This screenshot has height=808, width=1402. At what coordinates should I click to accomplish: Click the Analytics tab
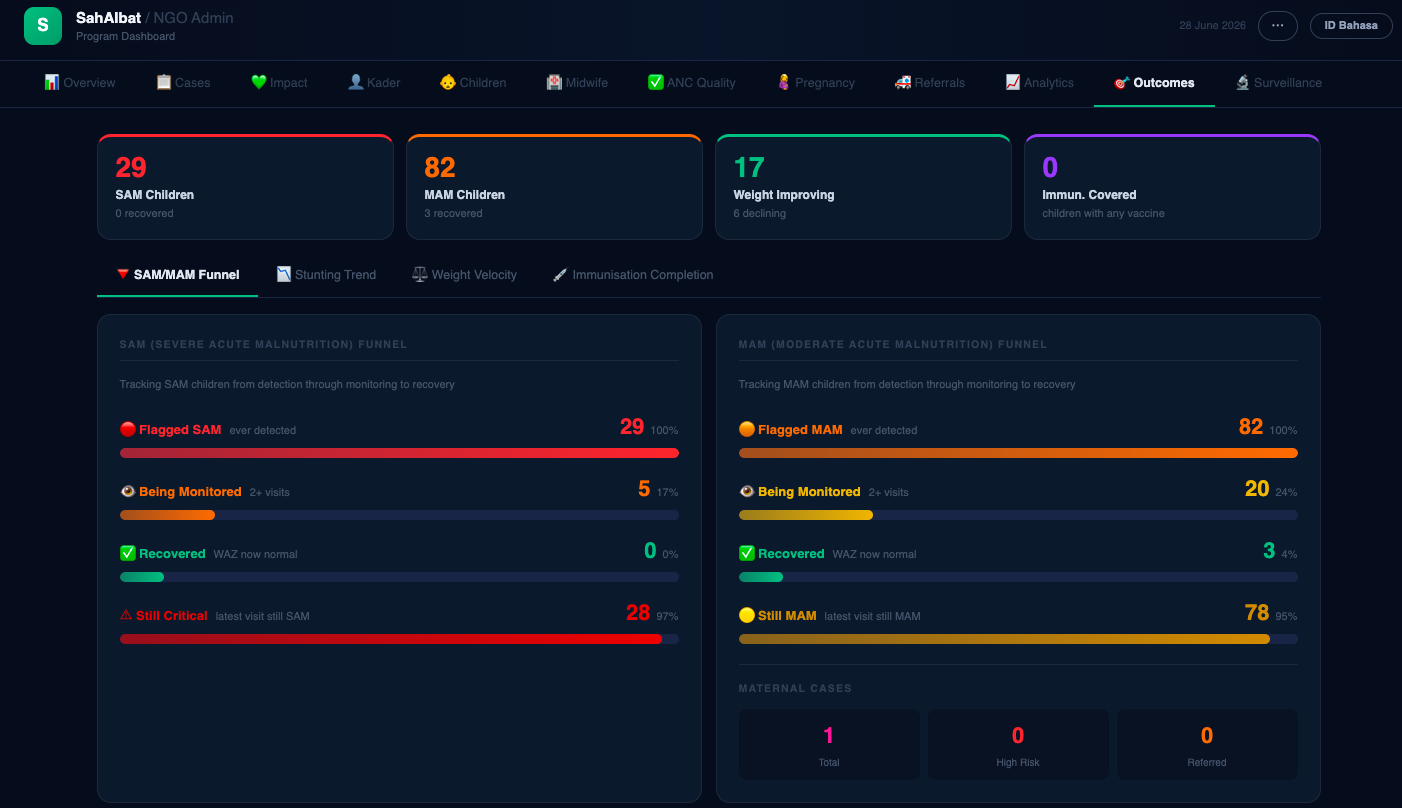(x=1040, y=83)
